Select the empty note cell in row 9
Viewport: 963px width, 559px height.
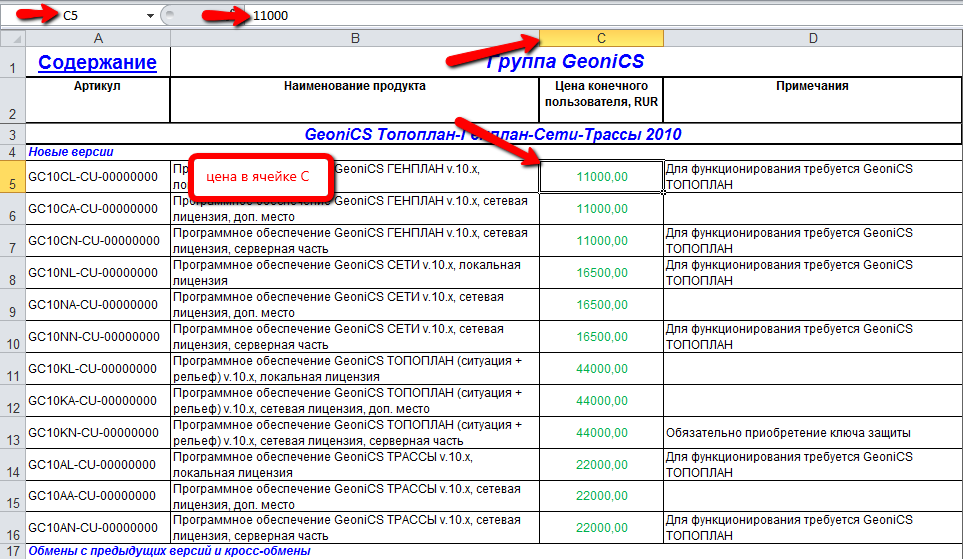click(813, 305)
